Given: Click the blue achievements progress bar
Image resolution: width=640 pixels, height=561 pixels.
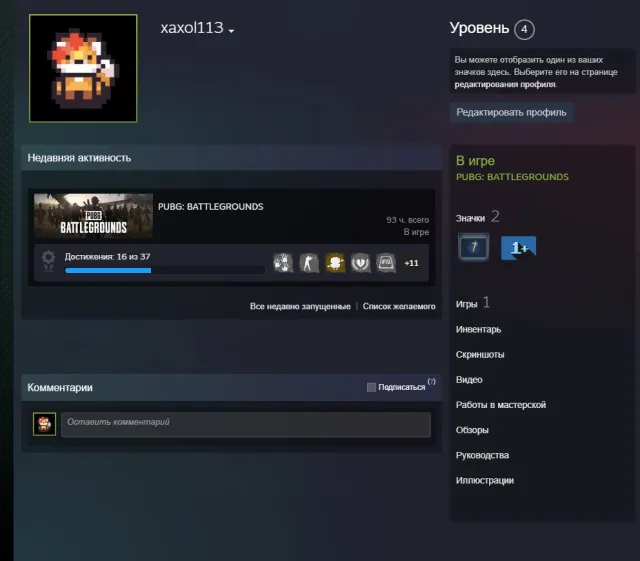Looking at the screenshot, I should point(165,270).
